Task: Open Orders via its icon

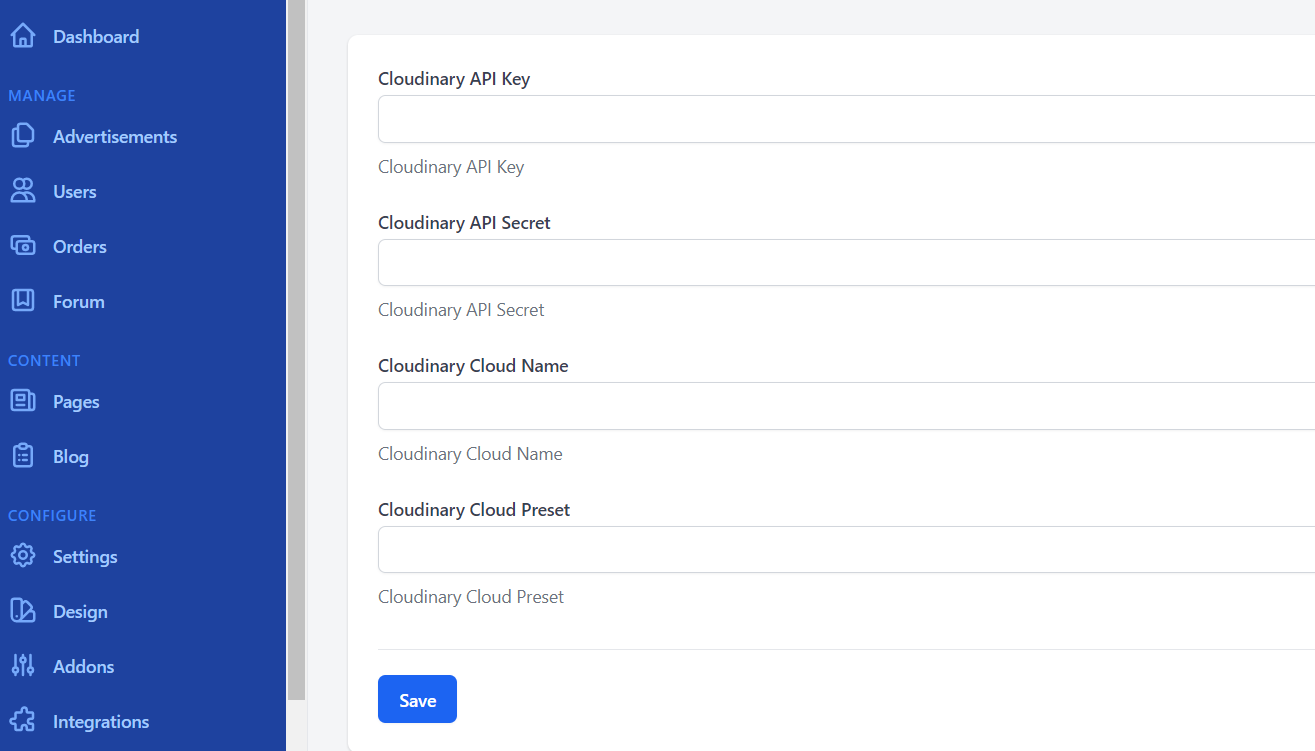Action: [22, 246]
